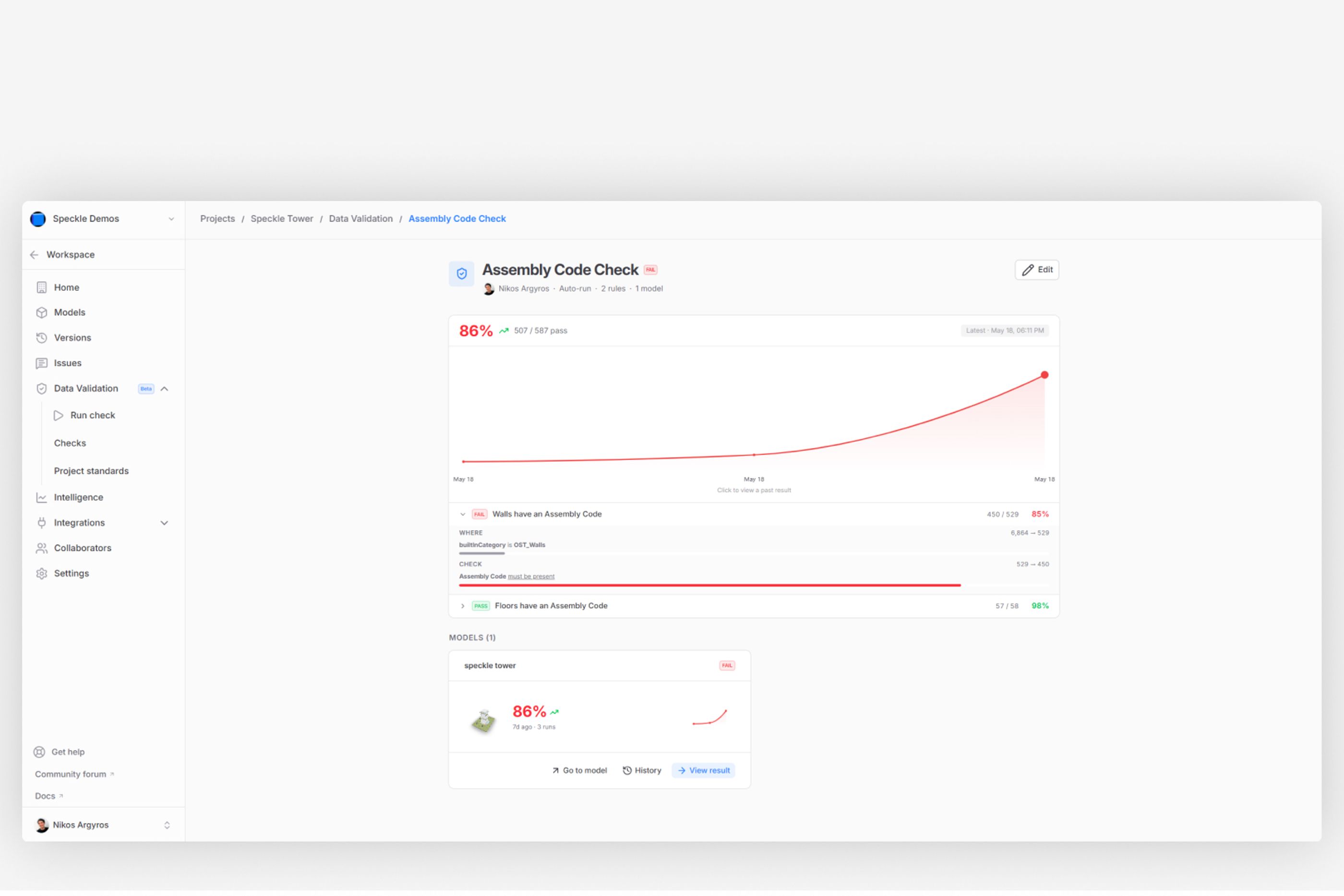Click the '57 / 58' floors count

click(1007, 606)
